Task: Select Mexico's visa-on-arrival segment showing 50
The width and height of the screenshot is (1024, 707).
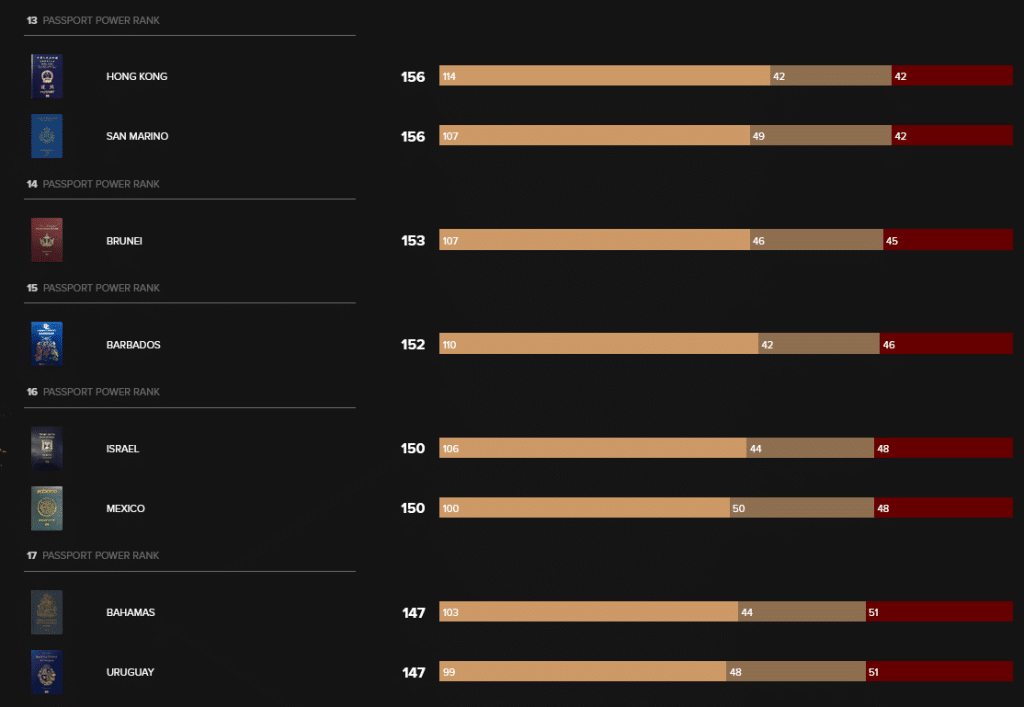Action: point(801,508)
